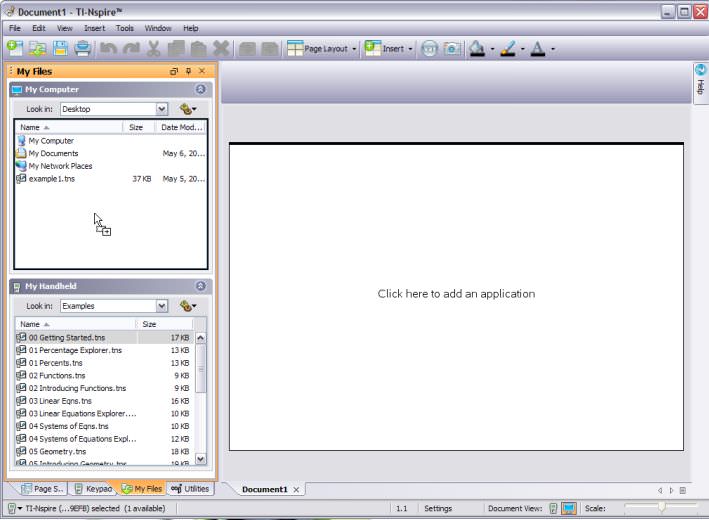The image size is (709, 520).
Task: Click the Save Document toolbar icon
Action: pos(60,48)
